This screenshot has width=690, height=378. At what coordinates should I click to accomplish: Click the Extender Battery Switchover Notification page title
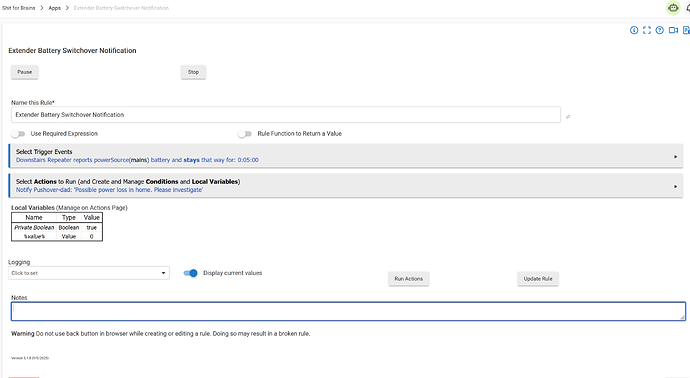click(x=72, y=51)
